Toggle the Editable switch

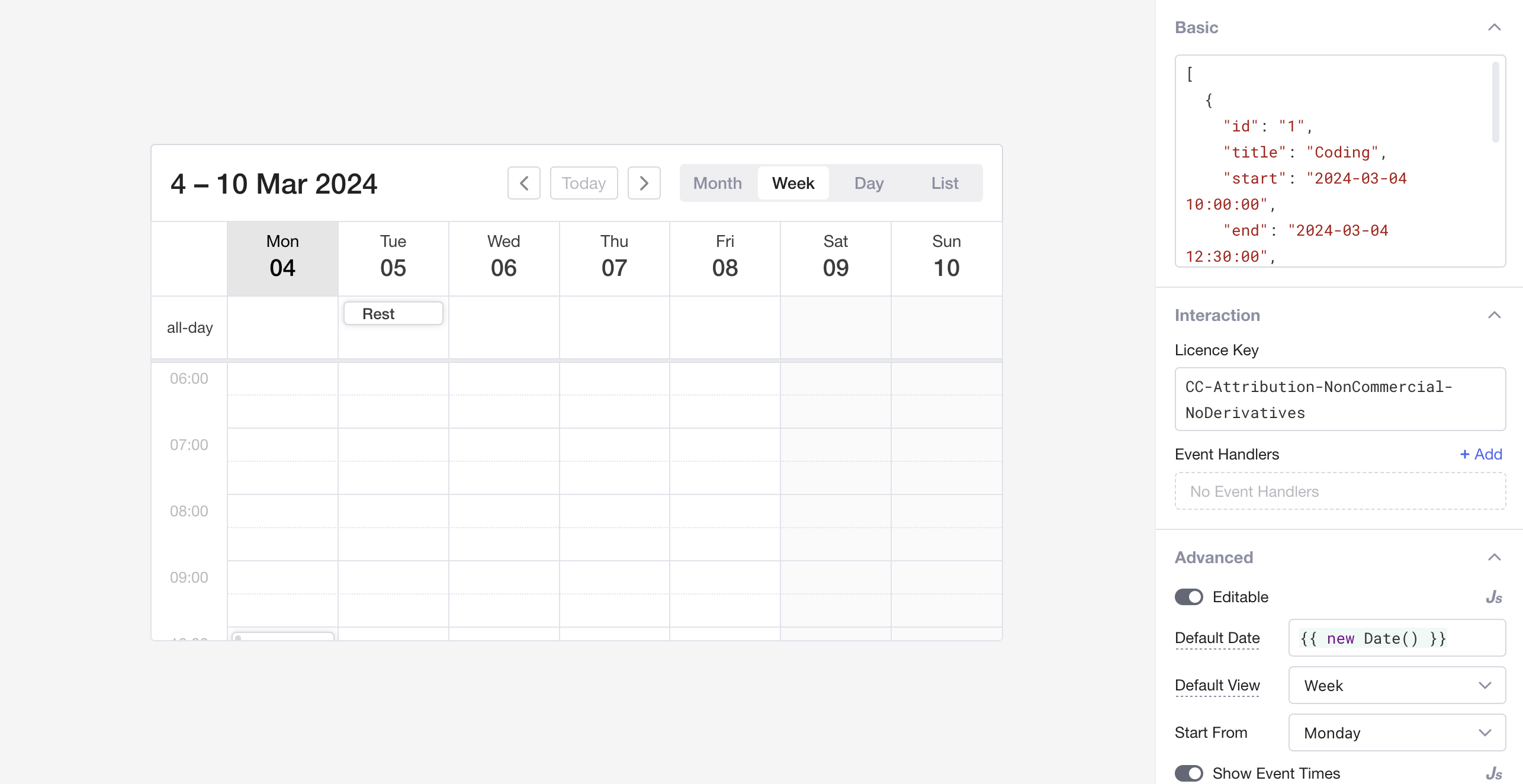coord(1189,597)
